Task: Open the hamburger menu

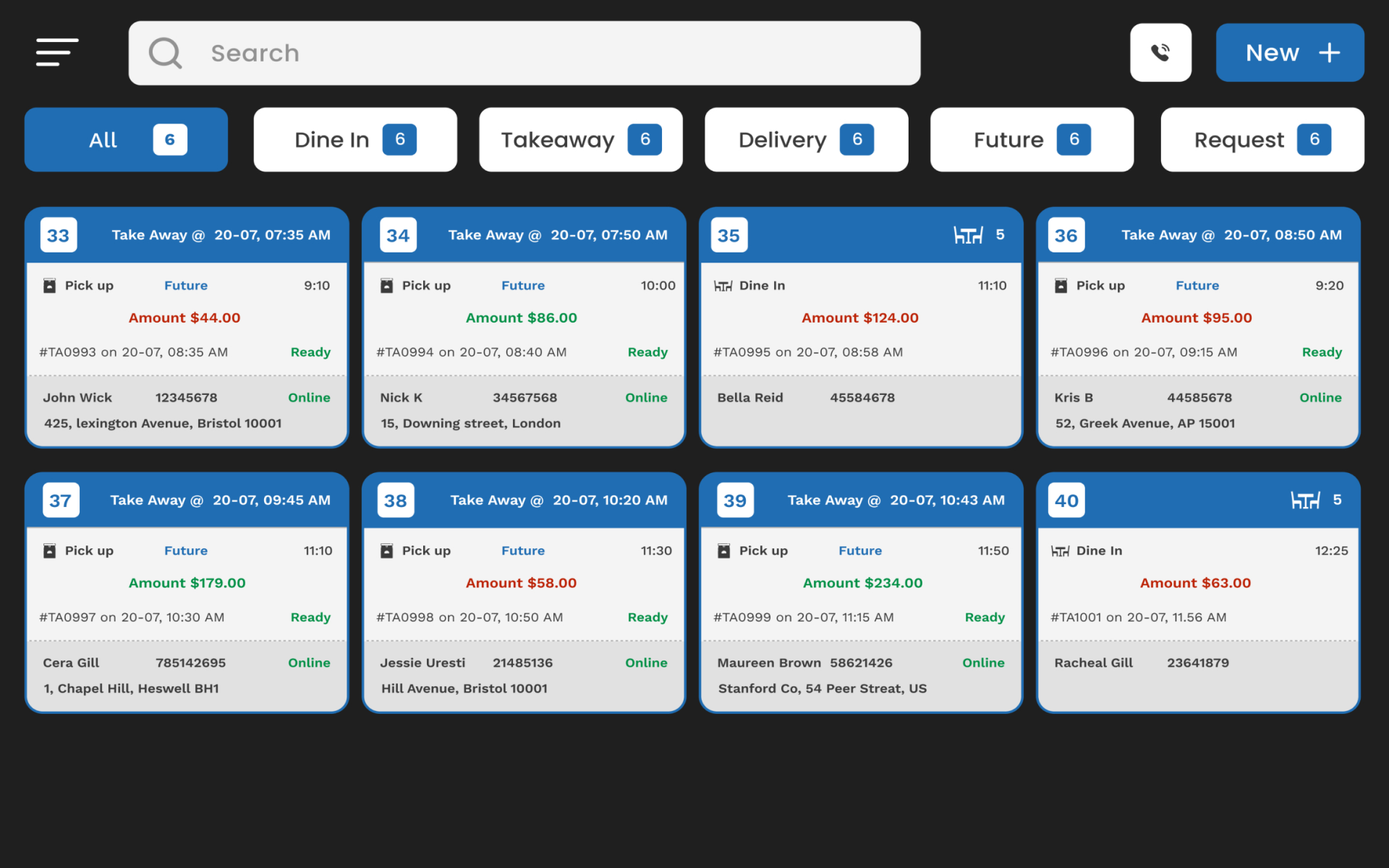Action: tap(56, 52)
